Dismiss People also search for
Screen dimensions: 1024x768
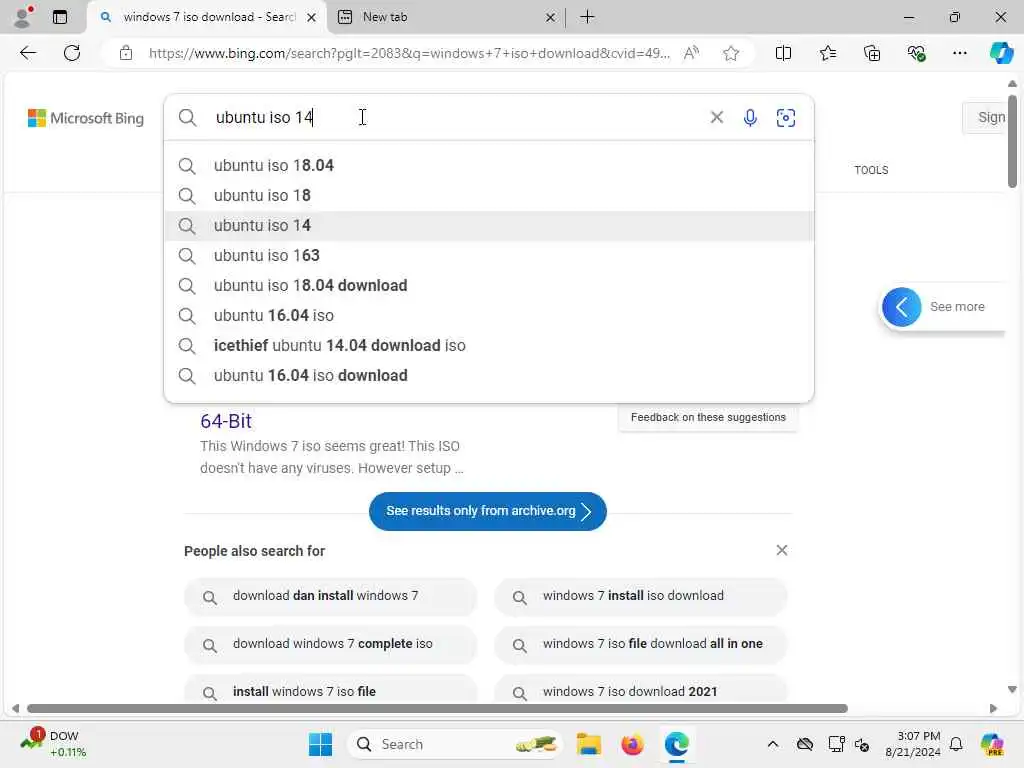point(782,550)
